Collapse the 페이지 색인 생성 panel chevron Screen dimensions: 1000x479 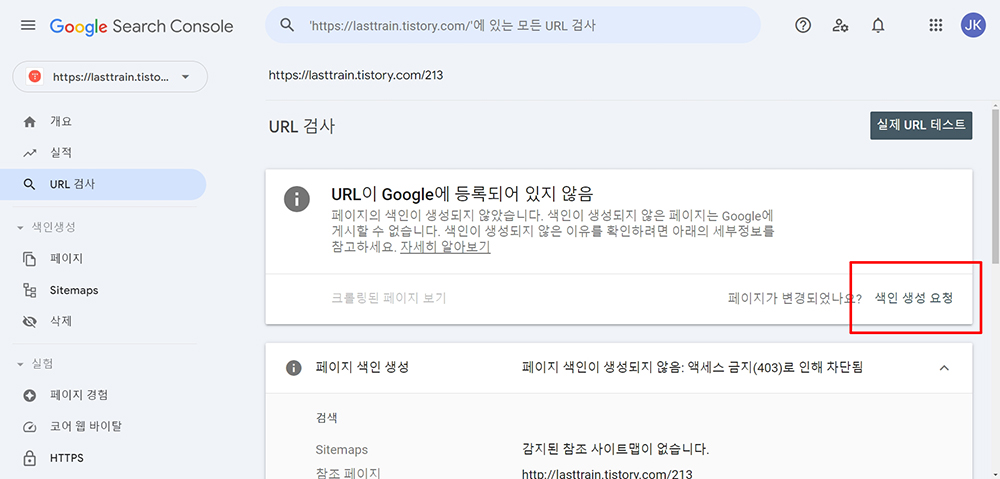click(x=945, y=368)
